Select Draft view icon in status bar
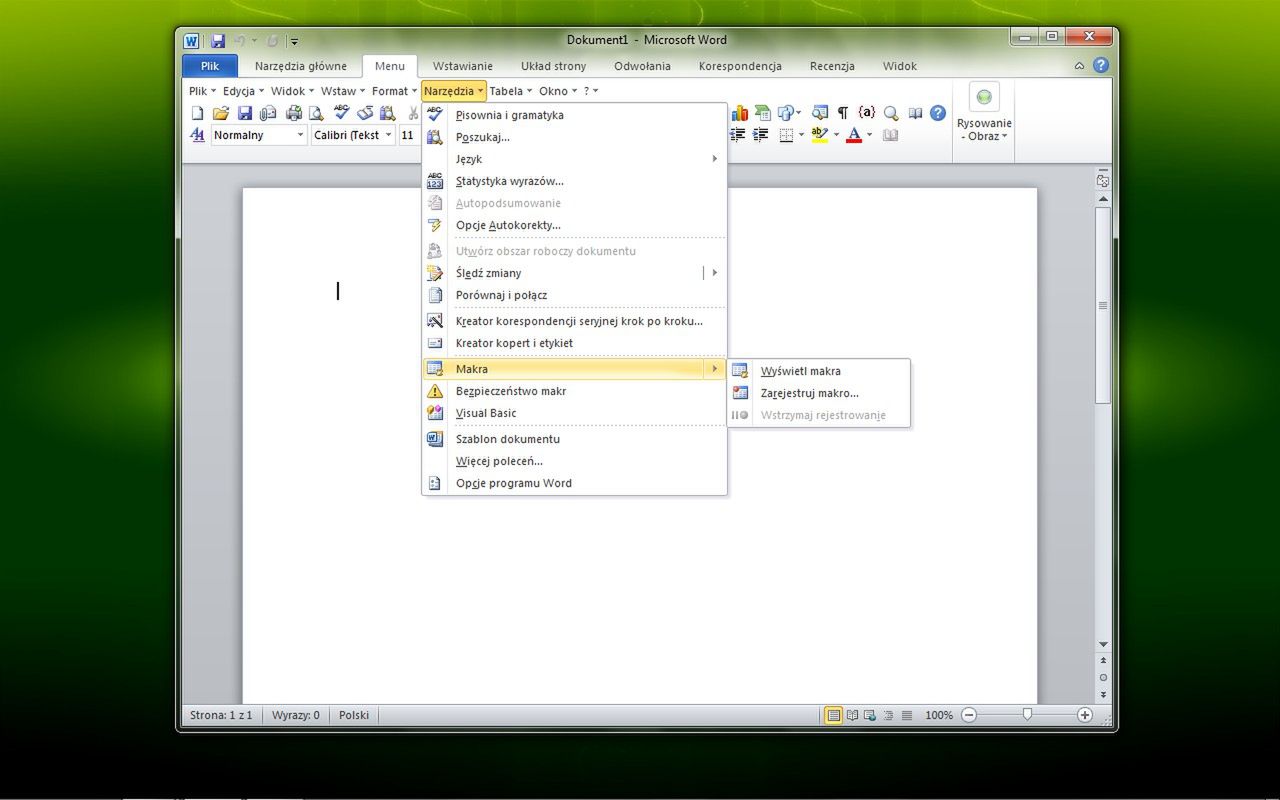This screenshot has height=800, width=1280. coord(907,715)
